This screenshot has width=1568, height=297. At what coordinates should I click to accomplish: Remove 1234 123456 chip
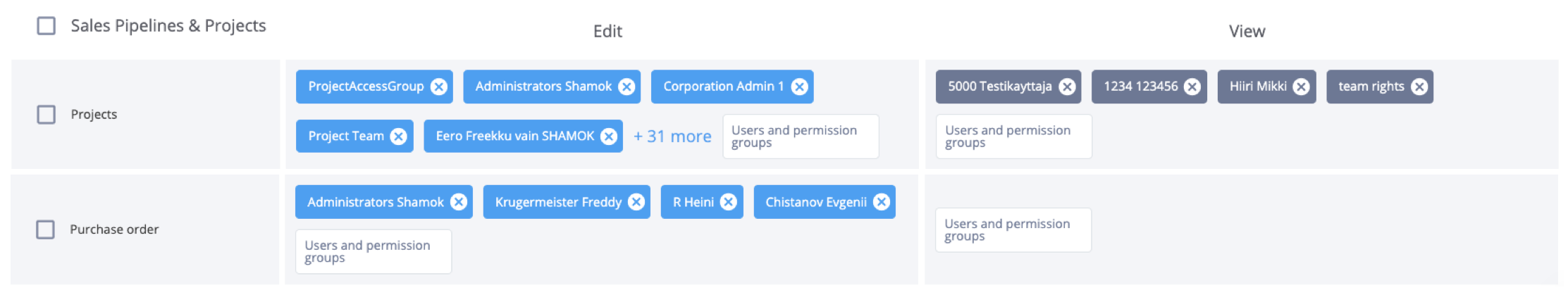tap(1192, 87)
